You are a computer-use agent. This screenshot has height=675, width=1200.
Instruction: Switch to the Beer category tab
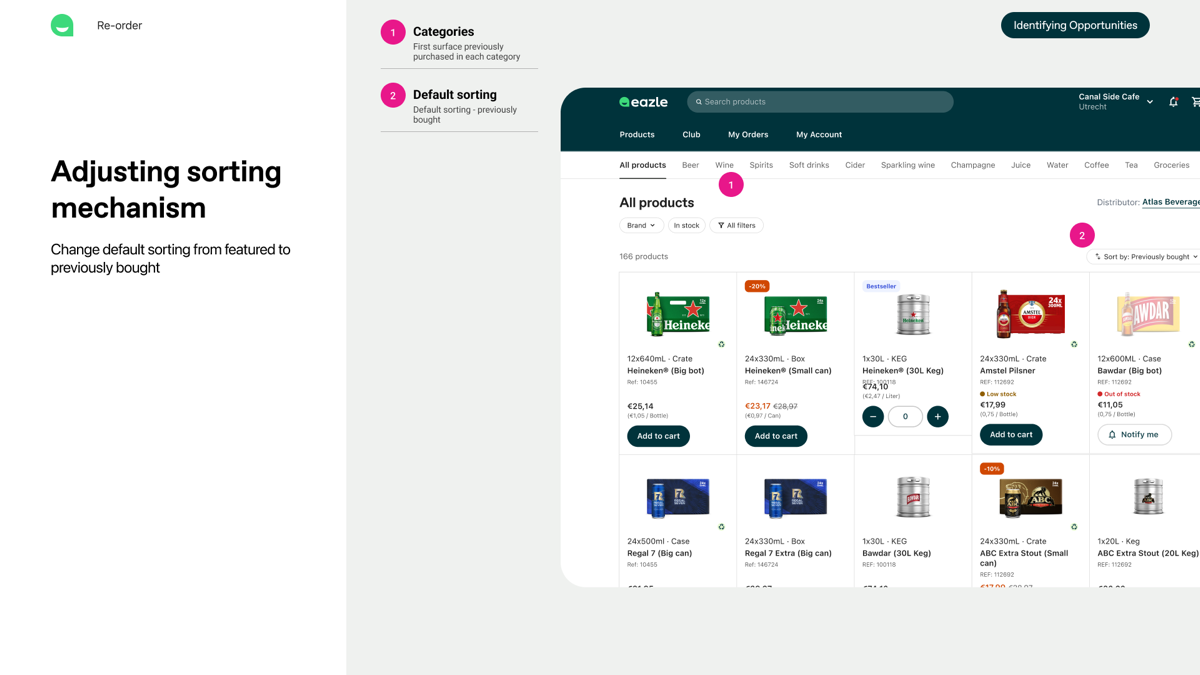(x=690, y=165)
